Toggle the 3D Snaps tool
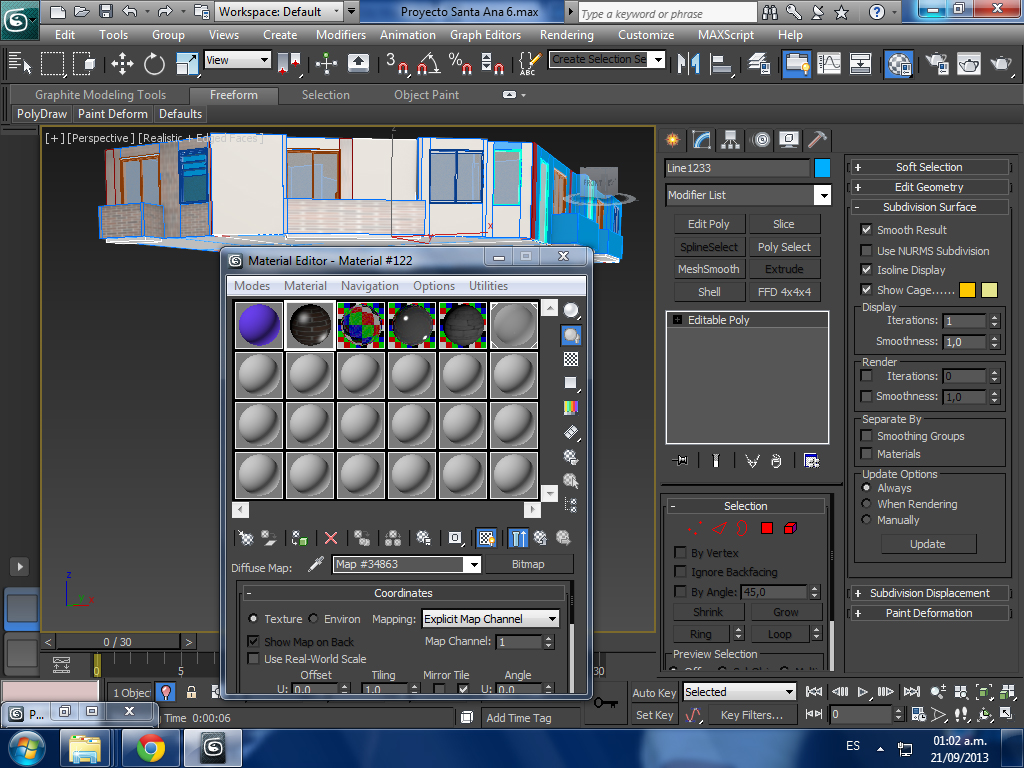The height and width of the screenshot is (768, 1024). [x=396, y=63]
